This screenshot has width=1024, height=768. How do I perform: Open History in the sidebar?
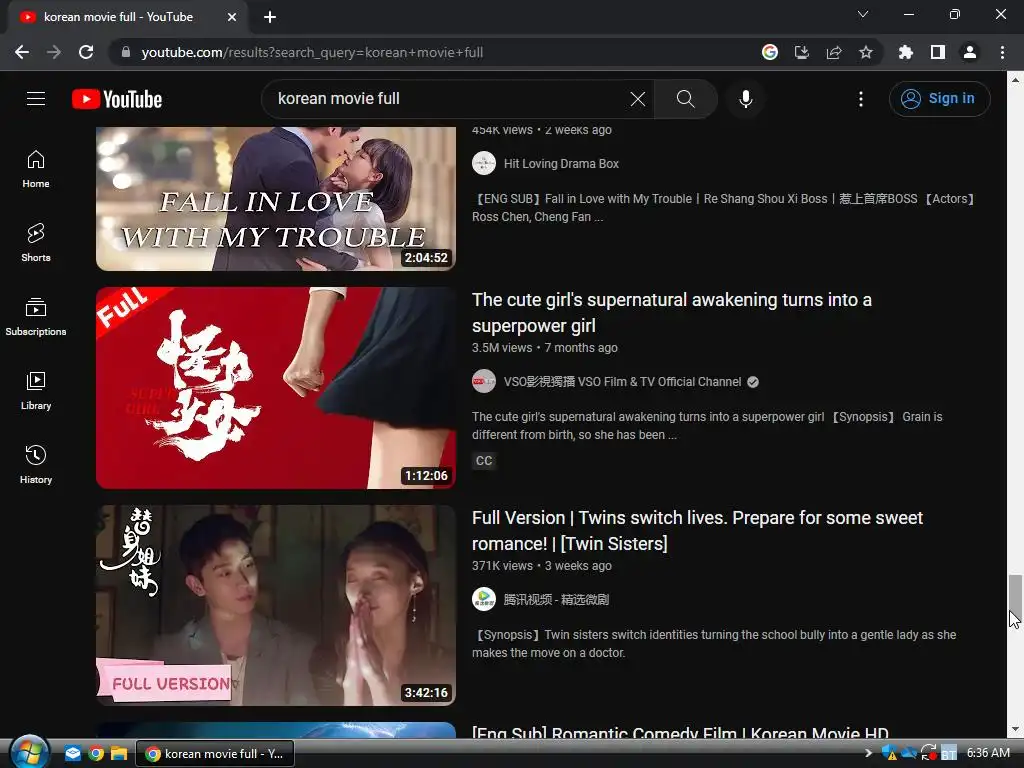pyautogui.click(x=36, y=464)
